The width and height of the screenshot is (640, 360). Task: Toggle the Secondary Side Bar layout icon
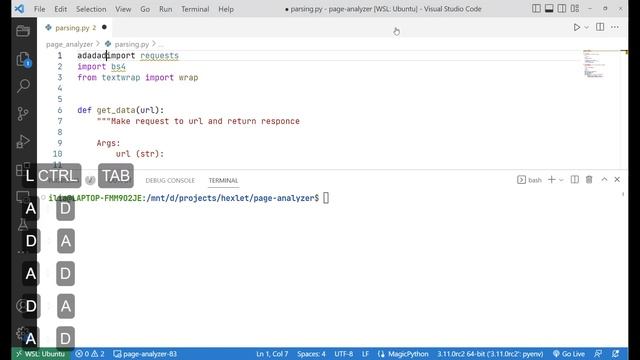coord(562,9)
